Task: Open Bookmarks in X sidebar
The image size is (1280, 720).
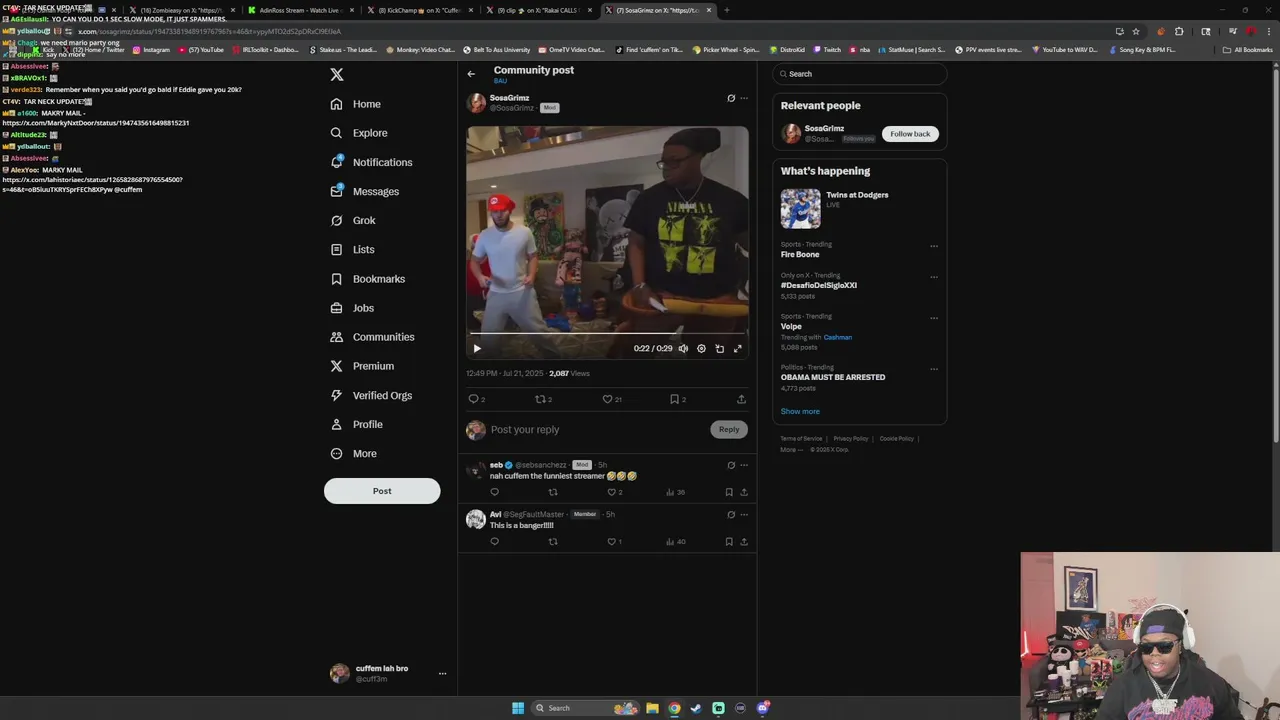Action: click(367, 279)
